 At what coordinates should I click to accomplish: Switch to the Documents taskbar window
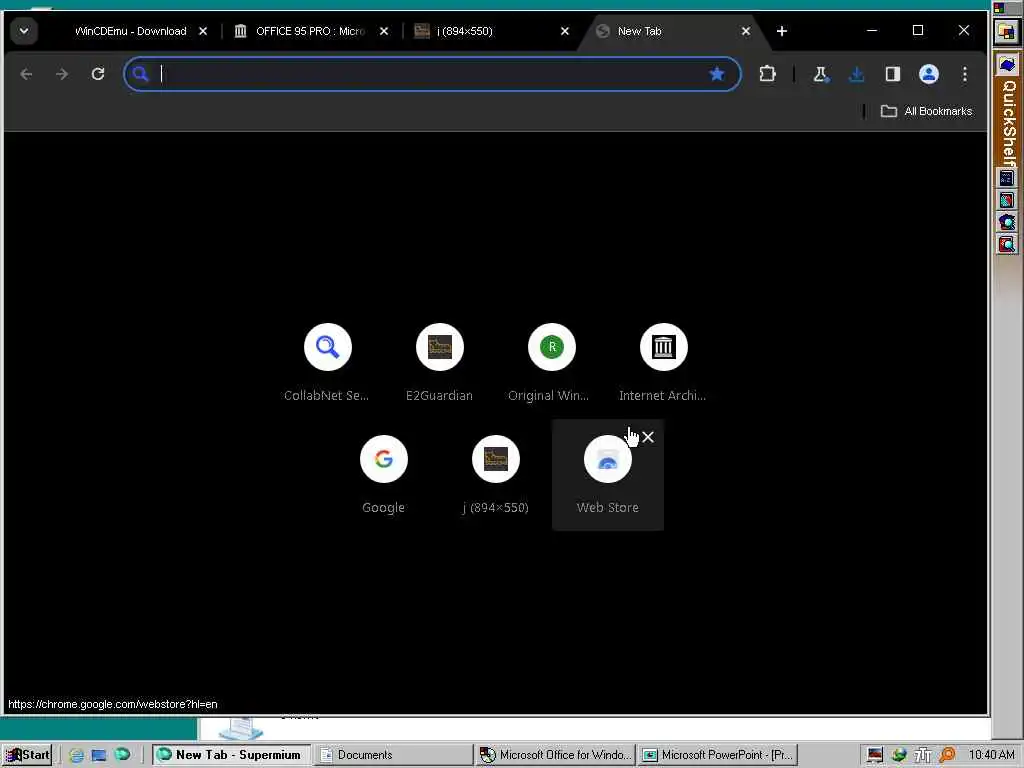pos(394,754)
